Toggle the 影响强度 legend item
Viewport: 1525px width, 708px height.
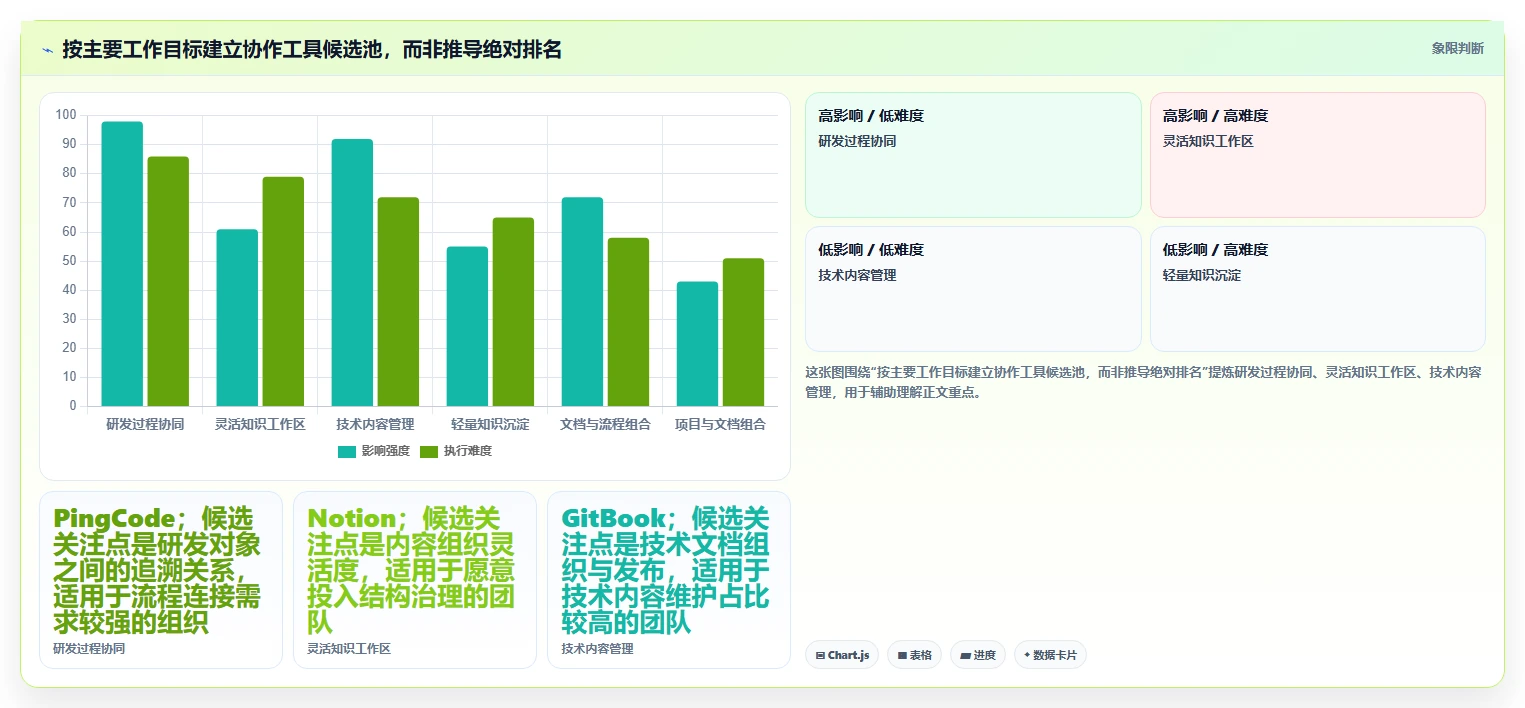pos(374,451)
